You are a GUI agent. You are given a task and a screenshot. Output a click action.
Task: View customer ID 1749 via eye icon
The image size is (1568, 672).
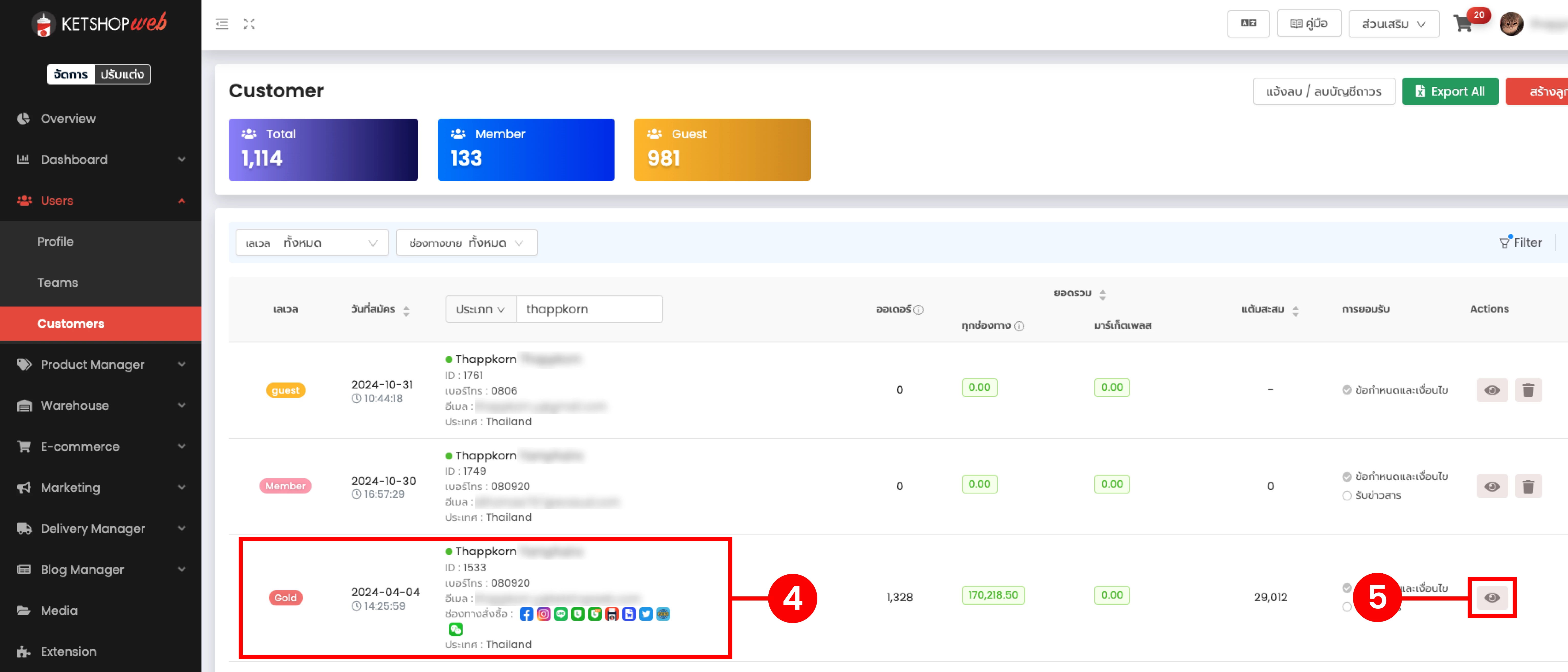(x=1492, y=486)
